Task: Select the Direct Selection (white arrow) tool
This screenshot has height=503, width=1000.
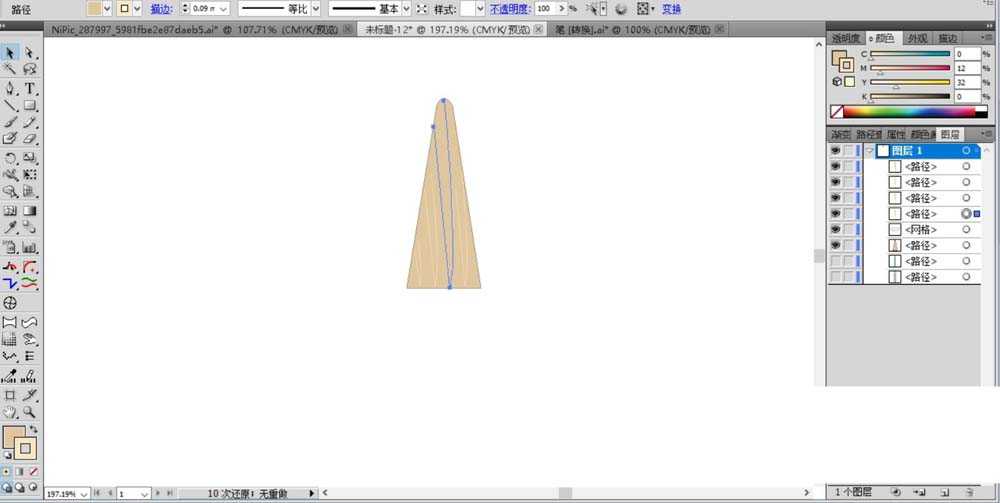Action: click(x=29, y=52)
